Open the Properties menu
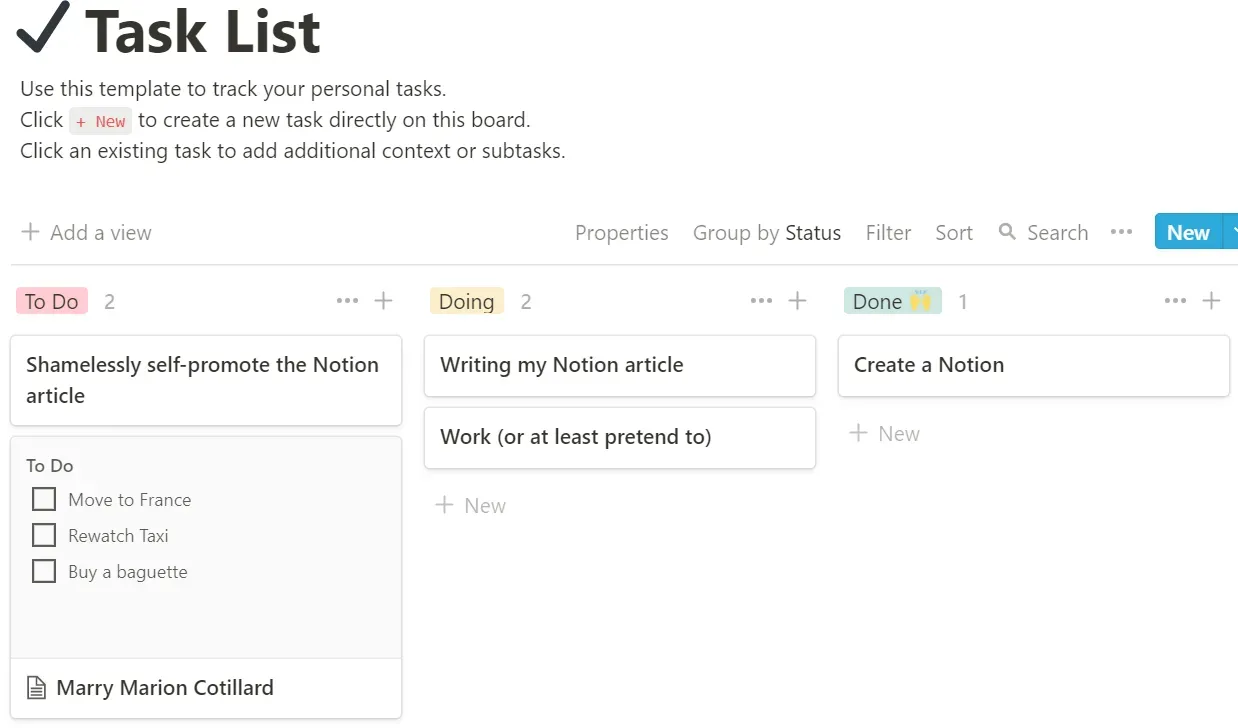1238x728 pixels. click(x=621, y=233)
